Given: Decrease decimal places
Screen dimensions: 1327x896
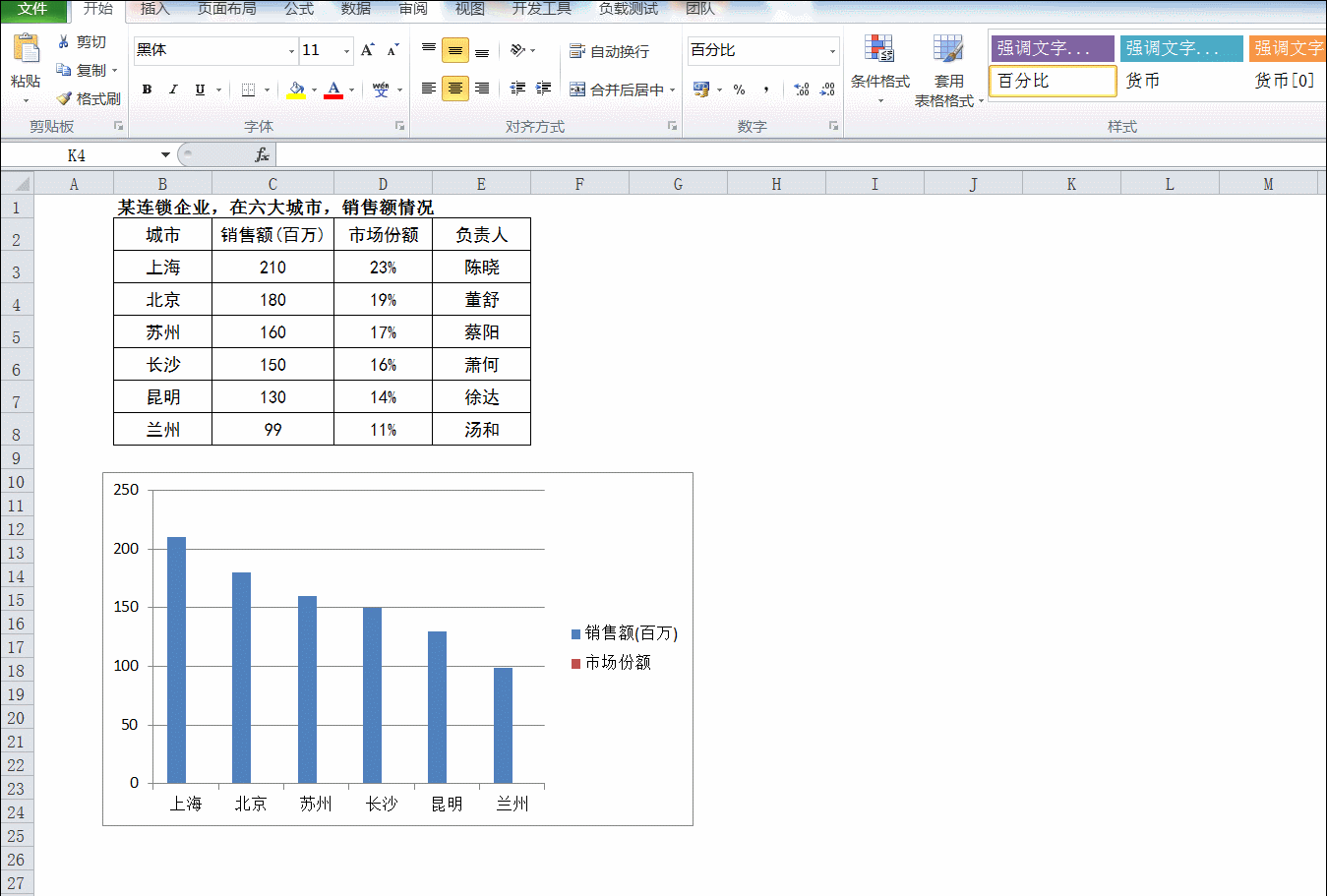Looking at the screenshot, I should pos(827,90).
